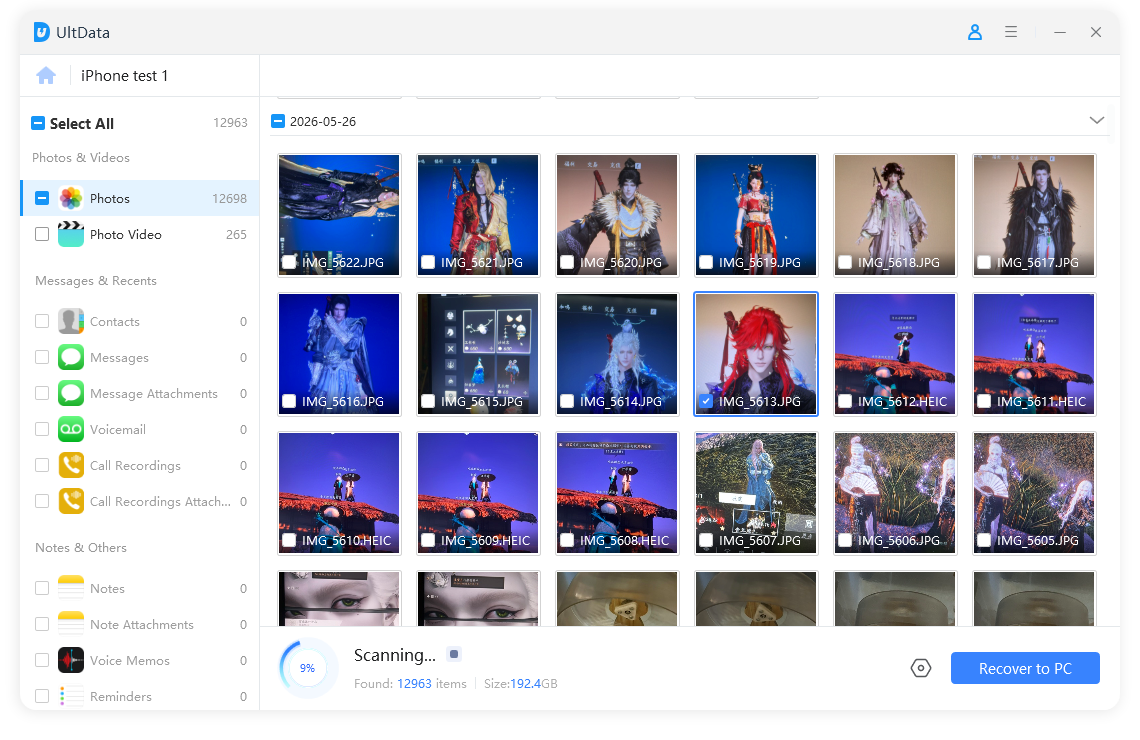Check the Voice Memos checkbox
The width and height of the screenshot is (1140, 740).
tap(42, 660)
